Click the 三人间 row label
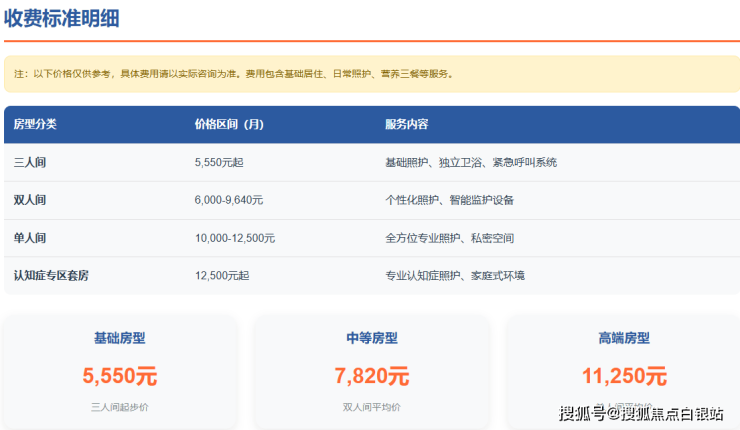The height and width of the screenshot is (430, 740). 30,162
